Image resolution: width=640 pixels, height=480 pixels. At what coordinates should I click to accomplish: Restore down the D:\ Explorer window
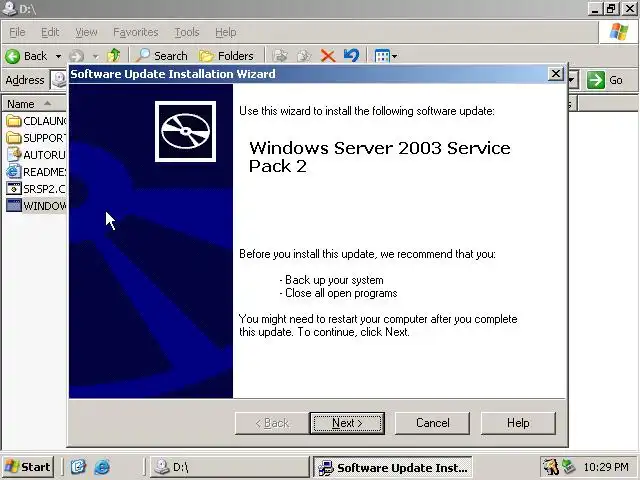(x=612, y=9)
